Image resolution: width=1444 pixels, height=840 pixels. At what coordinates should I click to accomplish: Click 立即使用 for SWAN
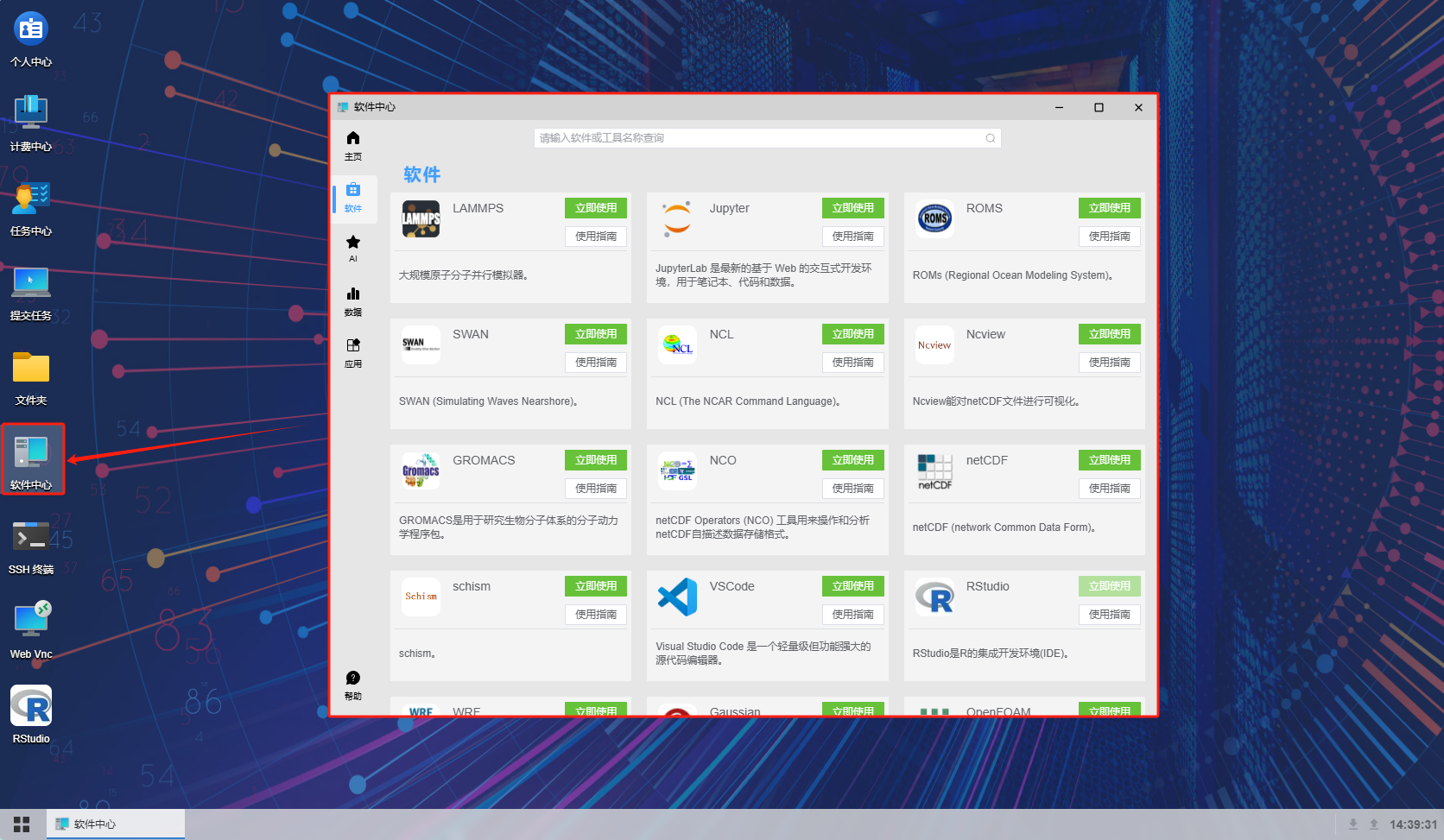pyautogui.click(x=596, y=334)
